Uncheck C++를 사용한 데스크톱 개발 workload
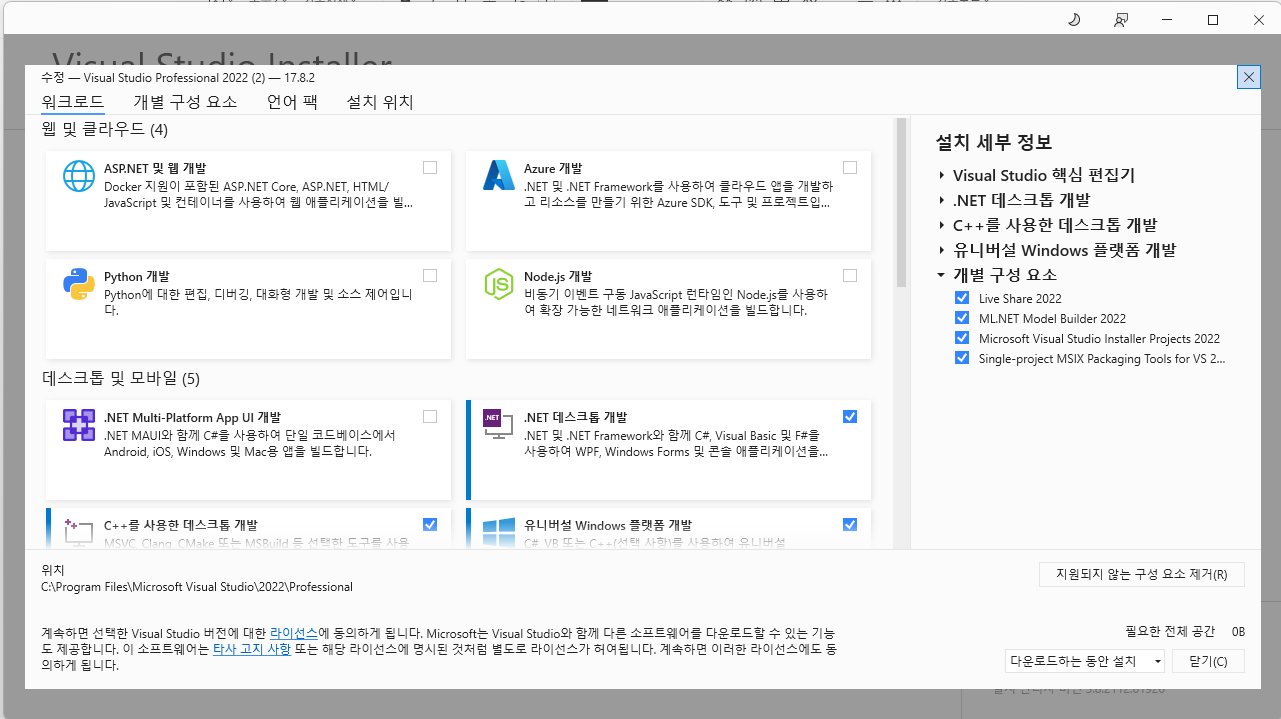This screenshot has height=719, width=1281. click(430, 524)
